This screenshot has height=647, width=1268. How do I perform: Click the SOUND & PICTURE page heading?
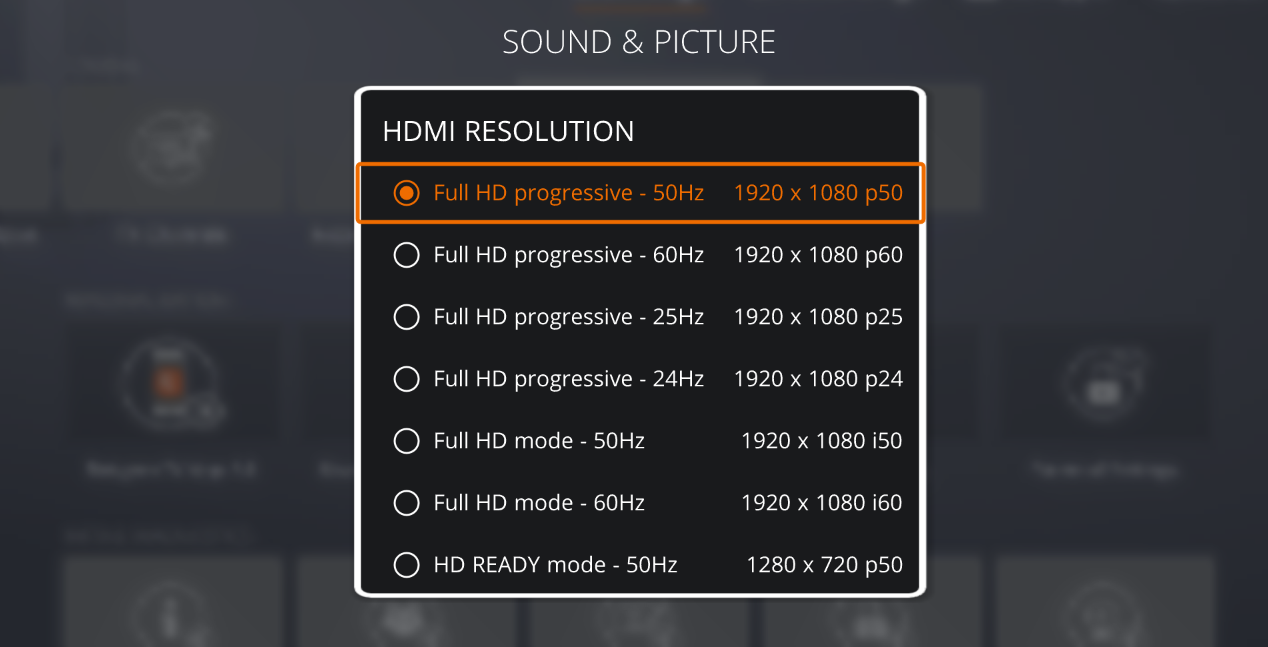pyautogui.click(x=639, y=42)
